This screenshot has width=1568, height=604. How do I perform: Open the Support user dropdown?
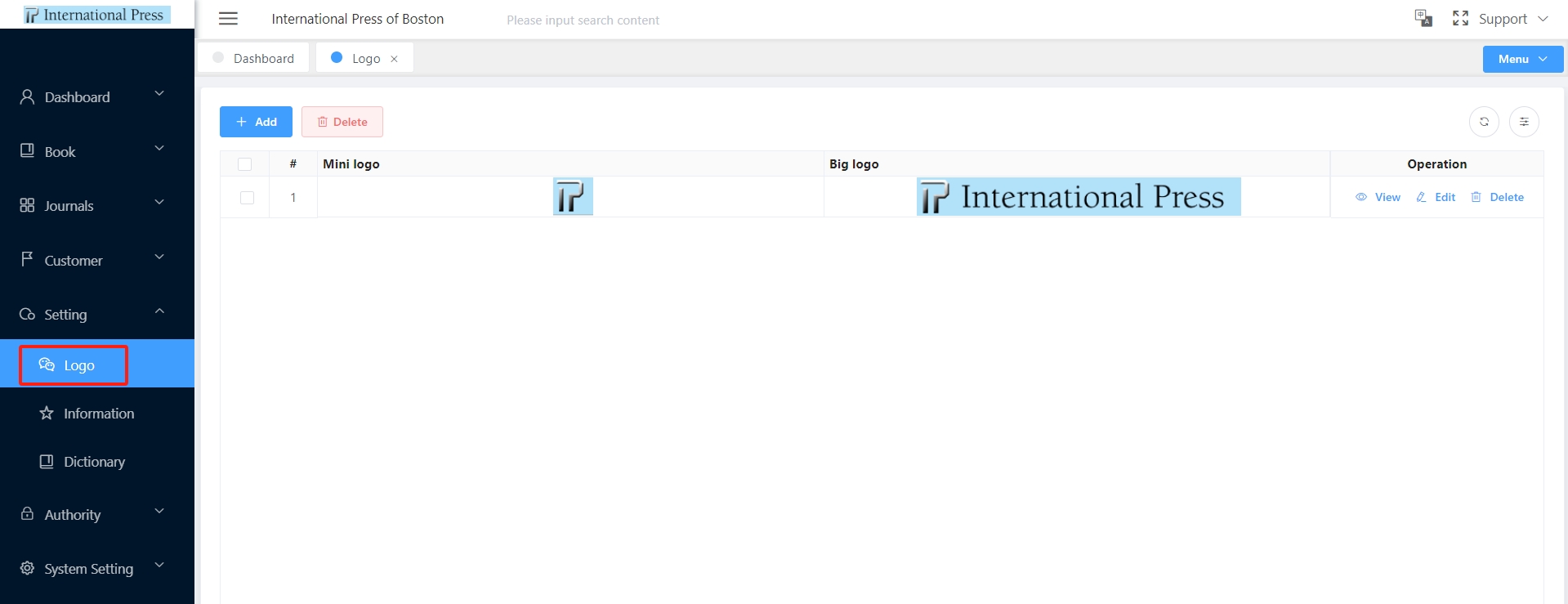coord(1513,19)
